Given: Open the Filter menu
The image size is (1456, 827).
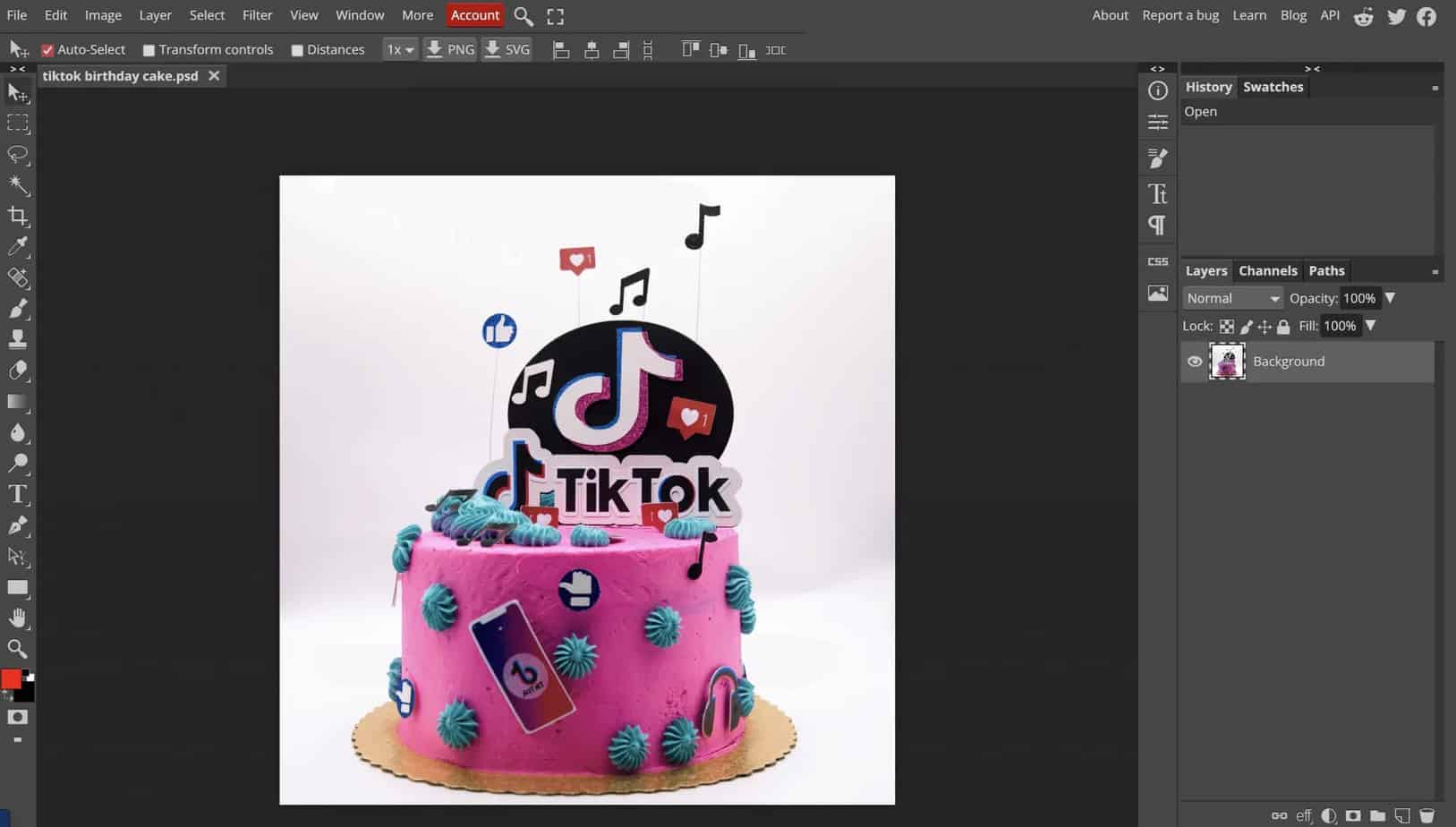Looking at the screenshot, I should [257, 15].
